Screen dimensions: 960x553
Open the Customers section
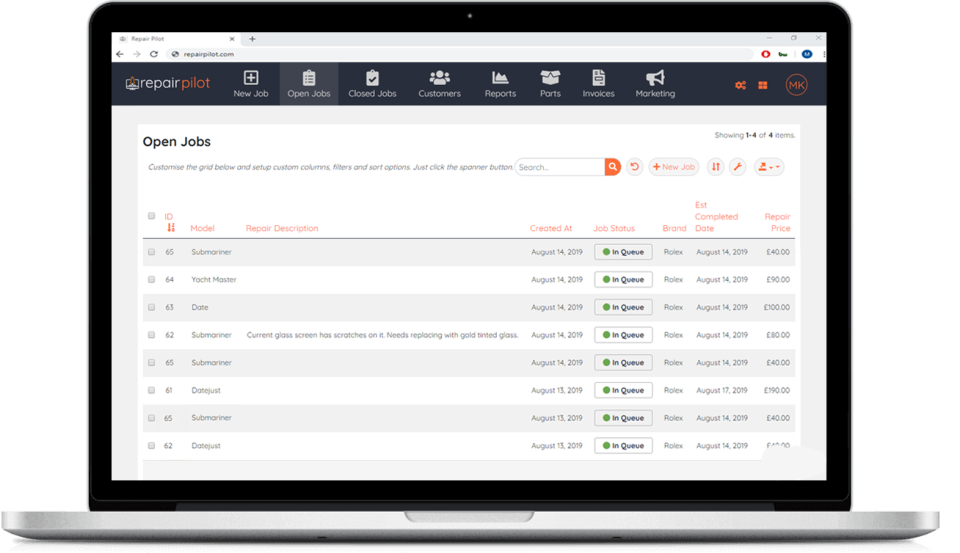(439, 84)
